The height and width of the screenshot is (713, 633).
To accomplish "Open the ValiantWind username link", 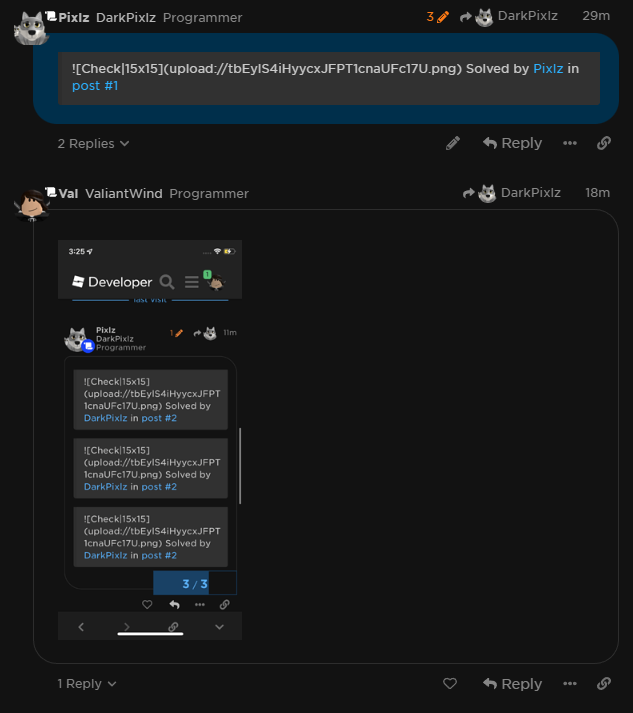I will click(x=124, y=194).
